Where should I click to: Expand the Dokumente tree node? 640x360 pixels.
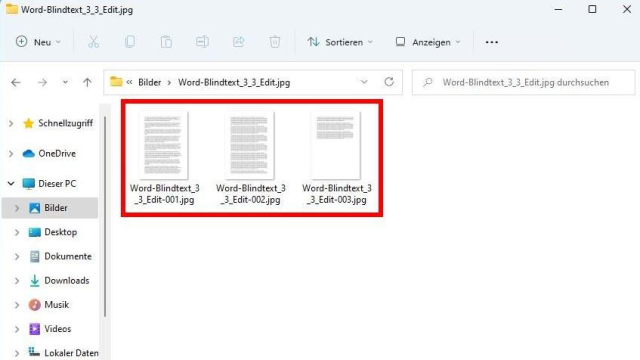pyautogui.click(x=17, y=256)
